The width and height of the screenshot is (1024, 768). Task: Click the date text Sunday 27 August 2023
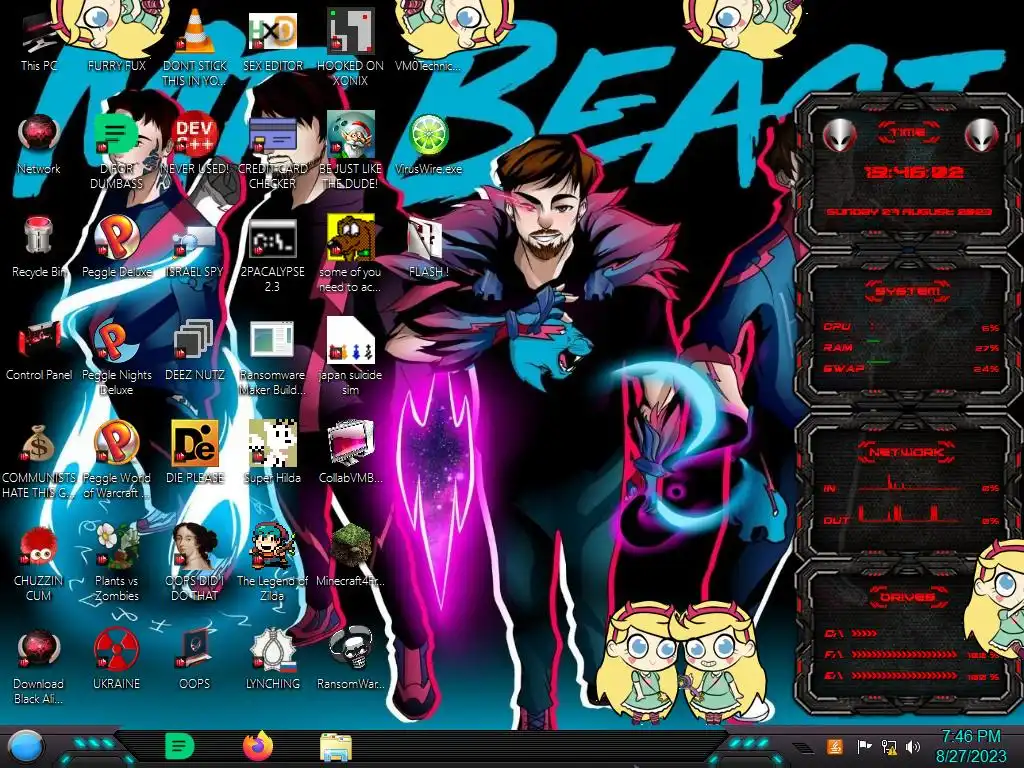coord(909,212)
